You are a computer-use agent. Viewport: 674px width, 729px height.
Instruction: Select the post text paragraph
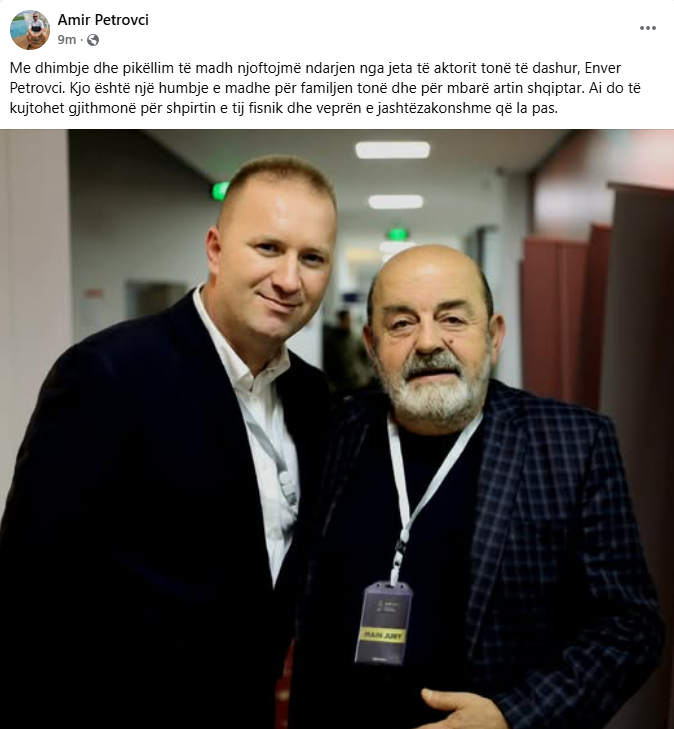tap(325, 88)
